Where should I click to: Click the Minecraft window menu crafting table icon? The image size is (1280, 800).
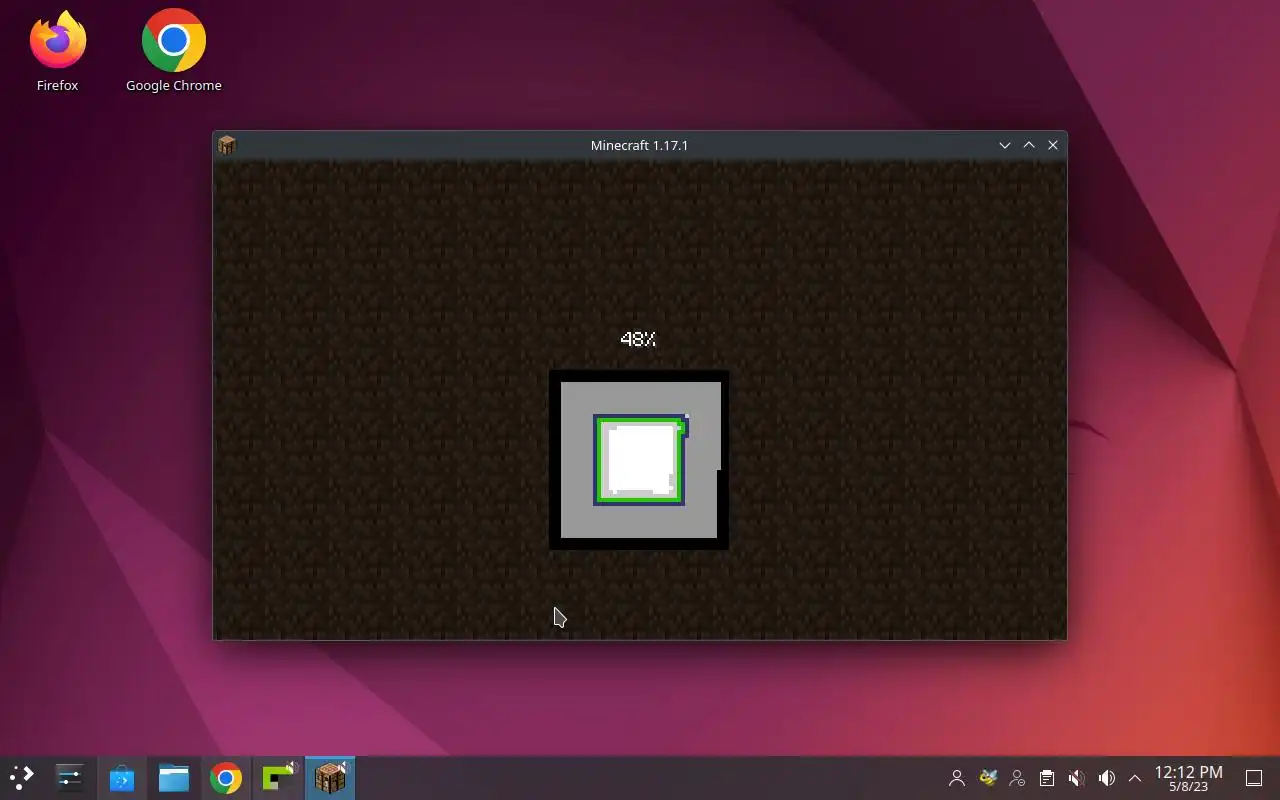point(227,145)
